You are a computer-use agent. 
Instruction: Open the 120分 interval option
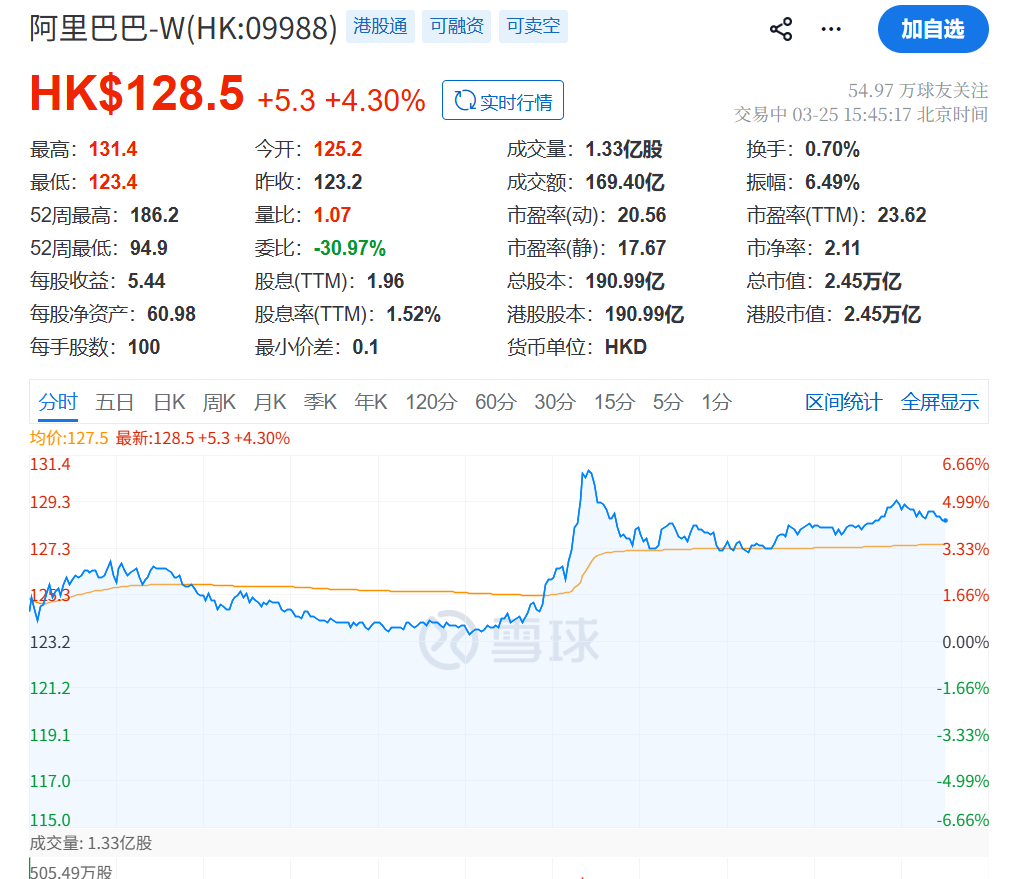pos(431,400)
